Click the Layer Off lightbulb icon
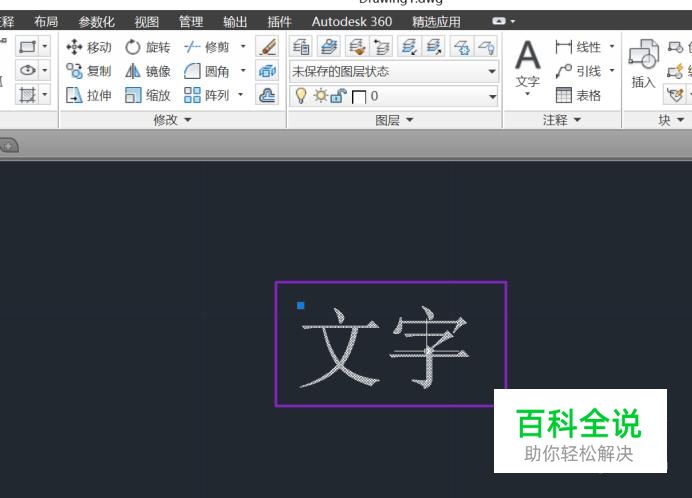 tap(486, 47)
